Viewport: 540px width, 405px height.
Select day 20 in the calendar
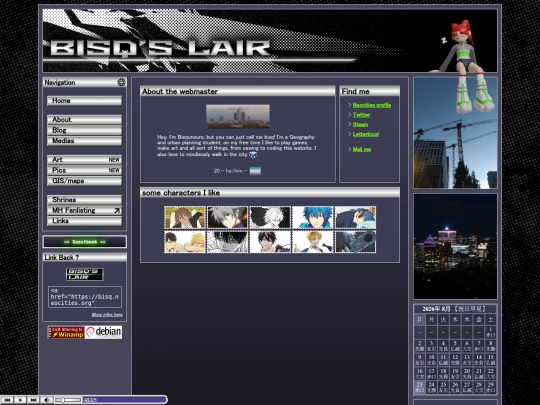tap(467, 374)
